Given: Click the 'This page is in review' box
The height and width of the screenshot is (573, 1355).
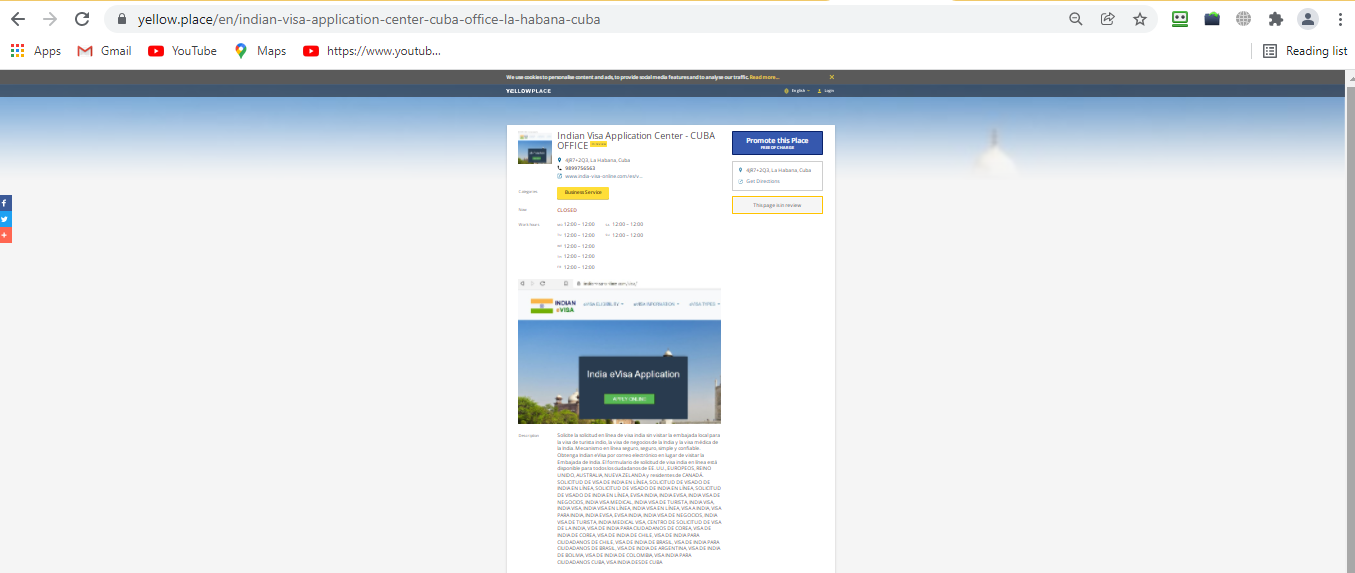Looking at the screenshot, I should tap(777, 205).
